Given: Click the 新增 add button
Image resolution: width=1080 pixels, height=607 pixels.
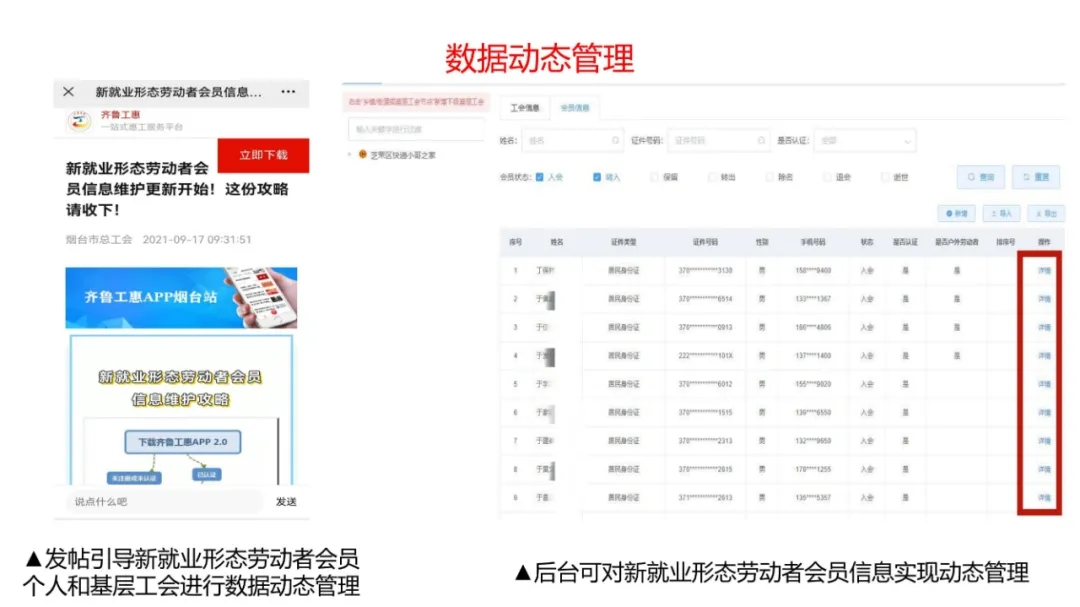Looking at the screenshot, I should pyautogui.click(x=956, y=213).
